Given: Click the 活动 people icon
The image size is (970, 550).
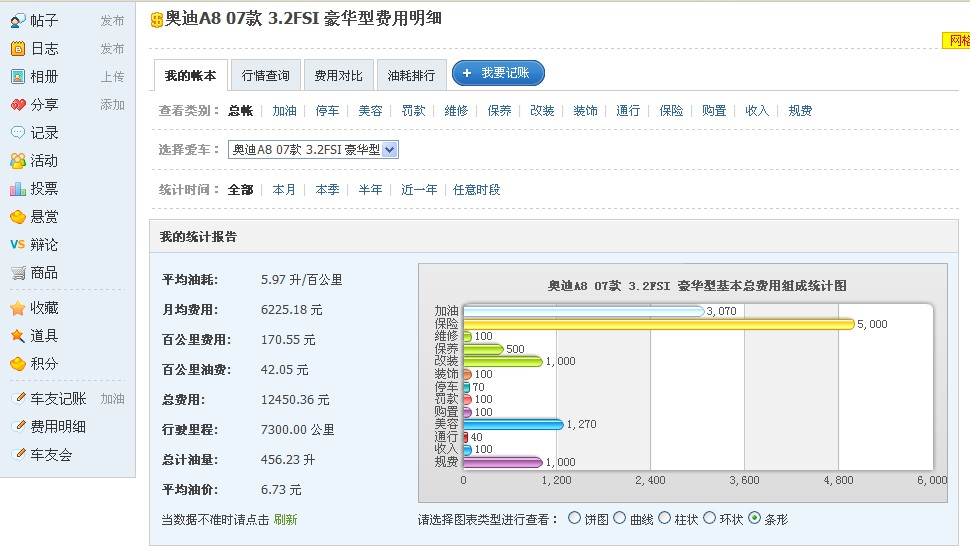Looking at the screenshot, I should [x=18, y=161].
